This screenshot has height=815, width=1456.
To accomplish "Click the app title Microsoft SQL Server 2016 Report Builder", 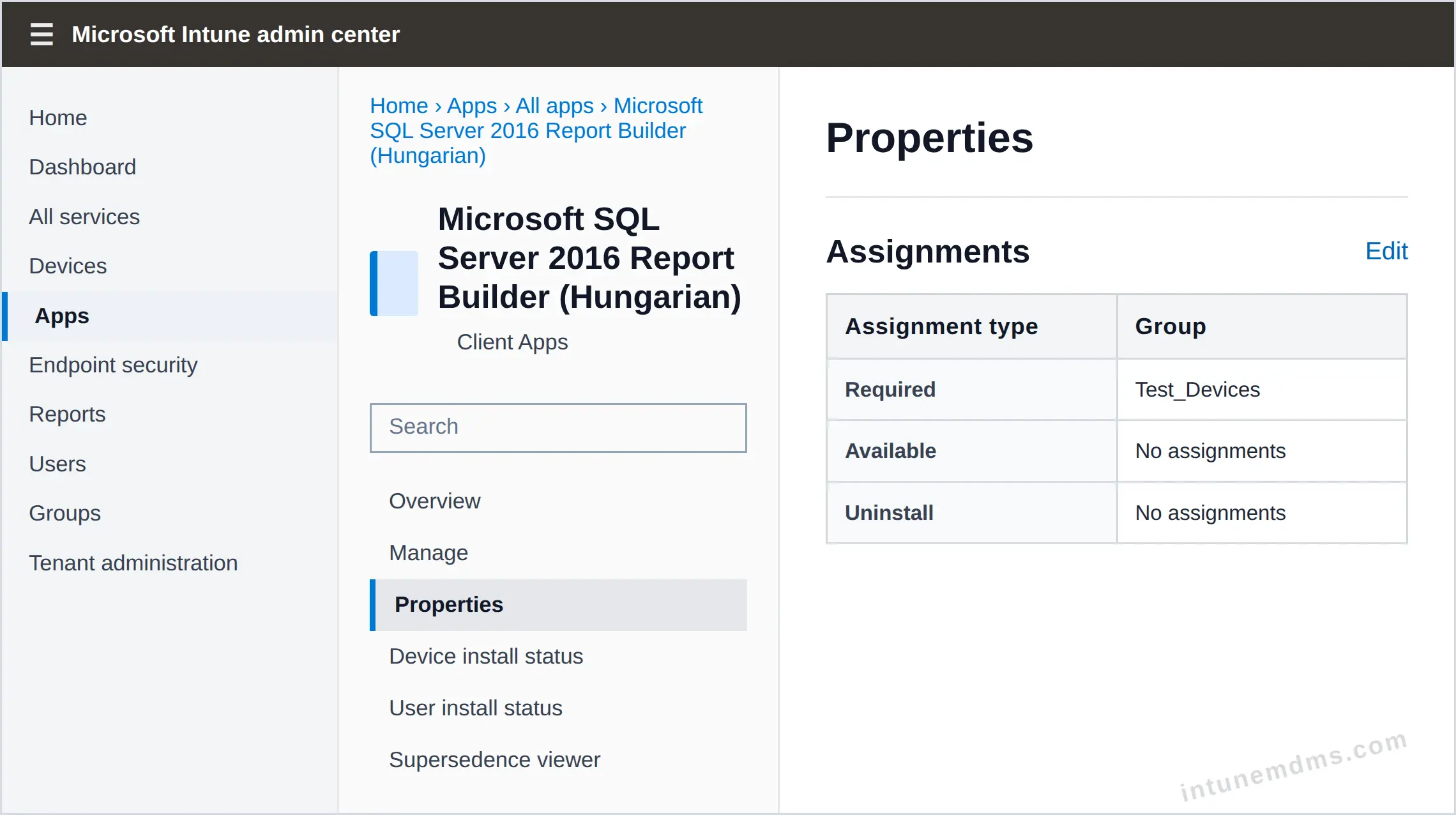I will (589, 258).
